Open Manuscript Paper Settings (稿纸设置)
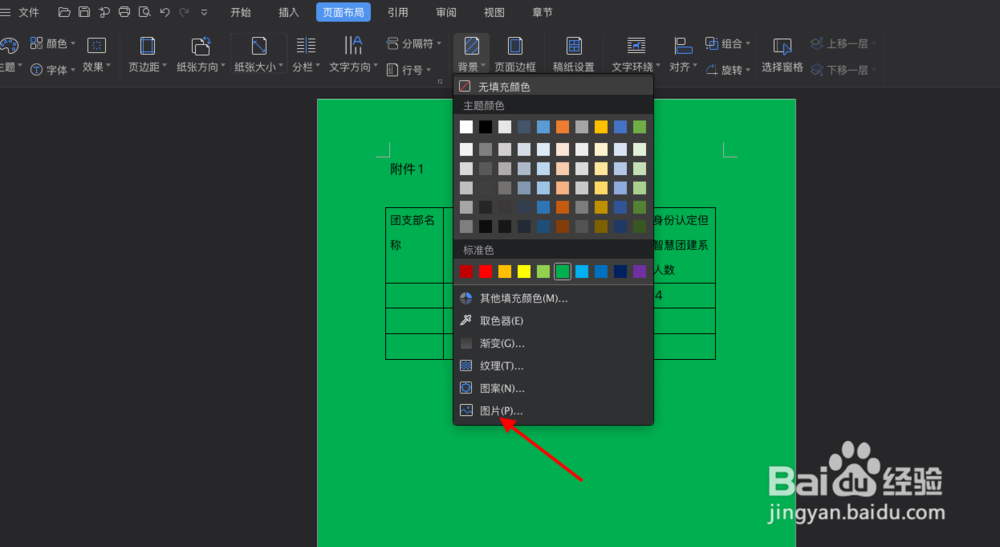1000x547 pixels. click(573, 54)
